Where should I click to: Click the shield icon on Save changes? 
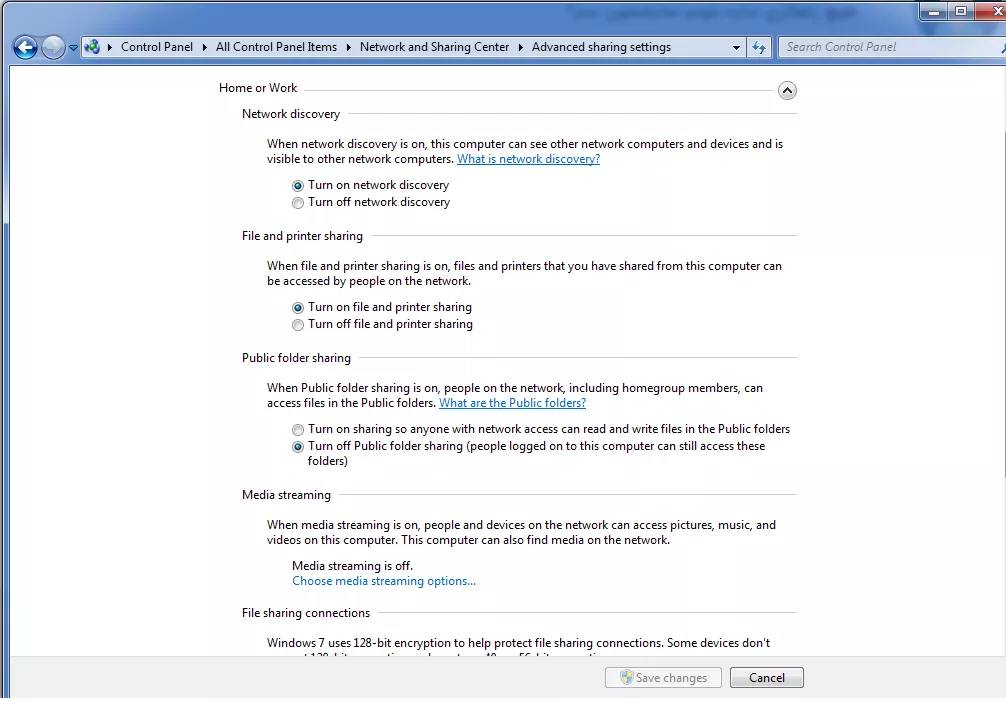tap(627, 677)
